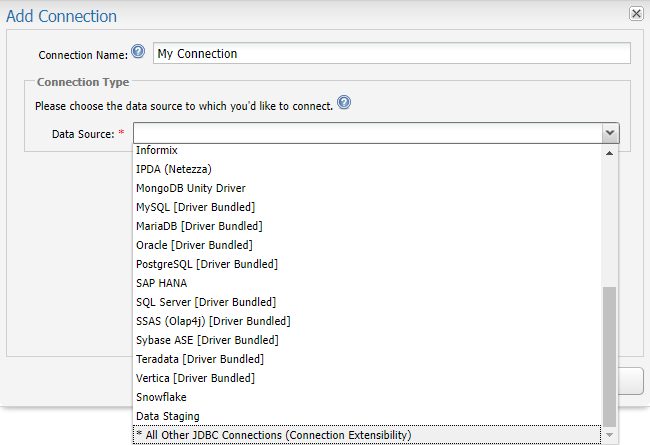Choose SQL Server [Driver Bundled] entry

367,302
